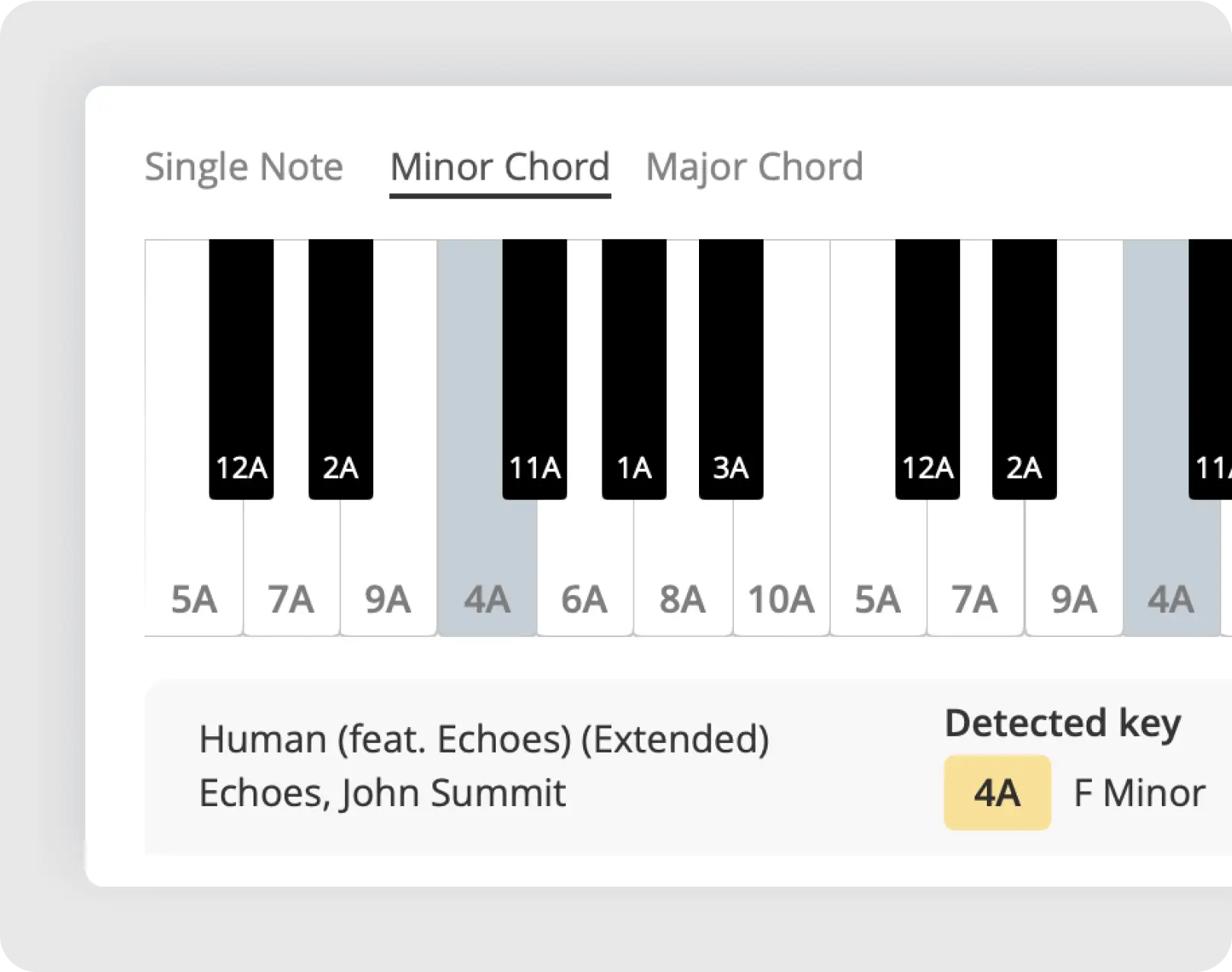Hit the rightmost 12A black key
Image resolution: width=1232 pixels, height=972 pixels.
tap(927, 381)
